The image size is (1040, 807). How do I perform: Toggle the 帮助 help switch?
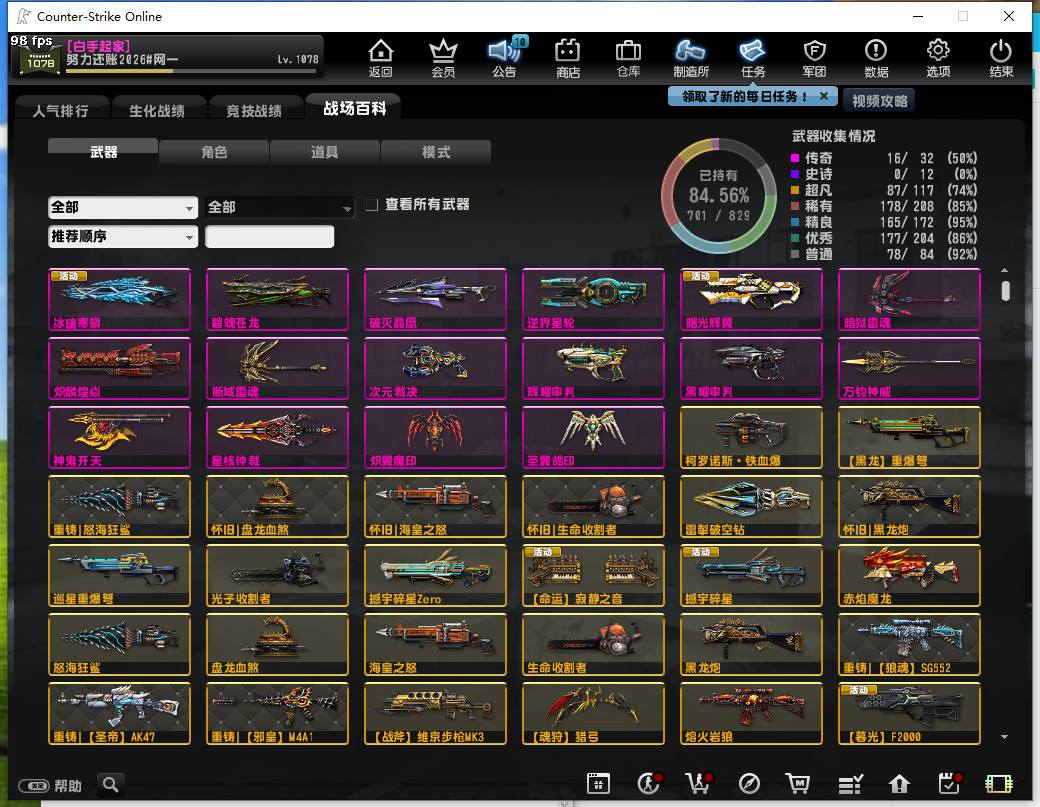(x=34, y=786)
